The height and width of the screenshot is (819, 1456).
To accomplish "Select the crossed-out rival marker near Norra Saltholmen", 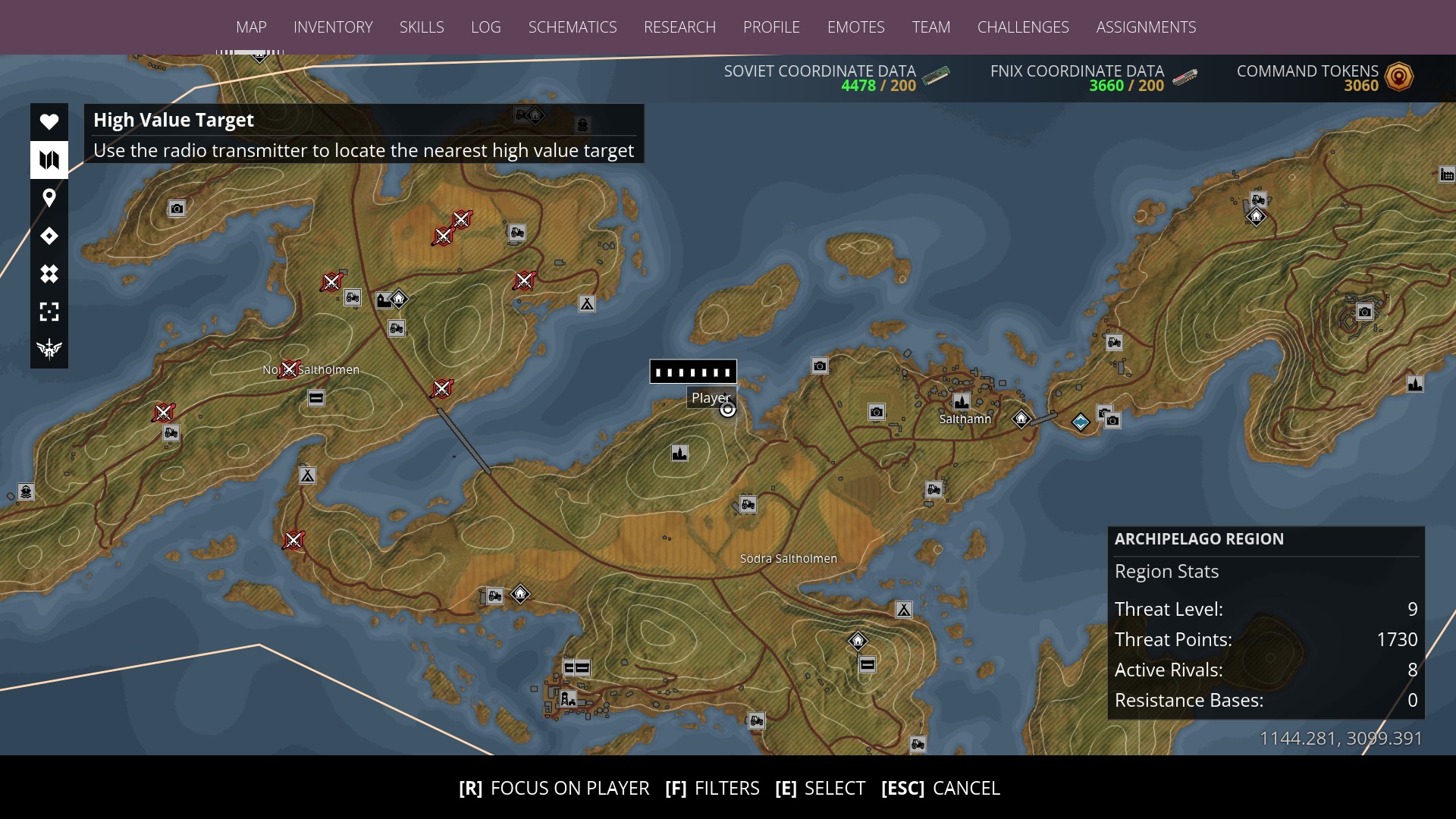I will 289,369.
